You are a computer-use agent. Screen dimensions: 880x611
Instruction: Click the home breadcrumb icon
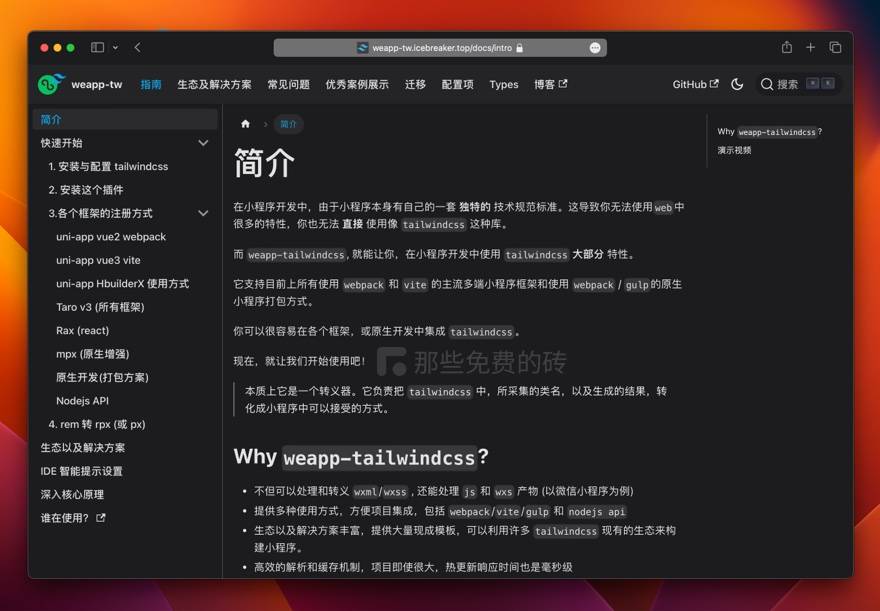click(x=244, y=124)
